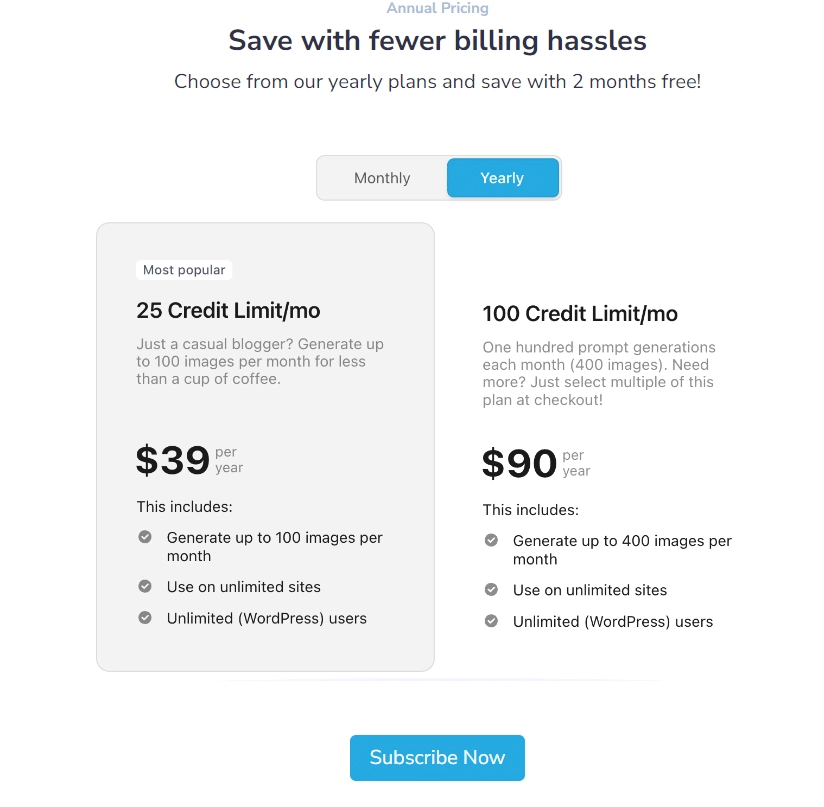
Task: Keep Yearly billing selected
Action: 502,177
